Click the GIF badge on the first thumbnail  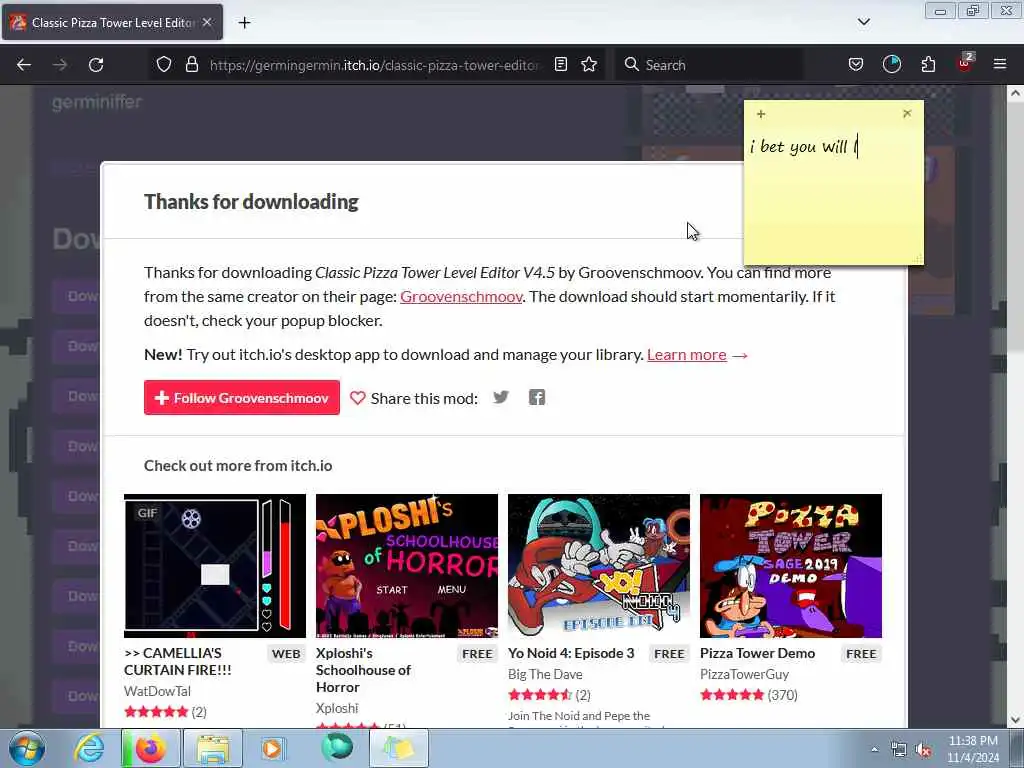(x=147, y=513)
